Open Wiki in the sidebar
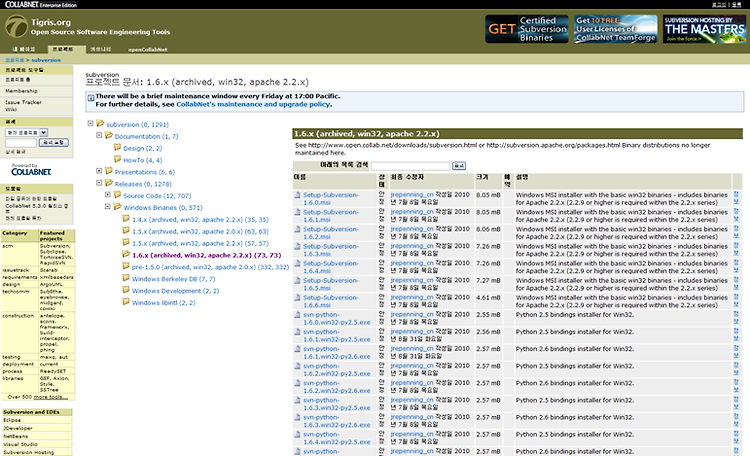750x456 pixels. pos(11,110)
